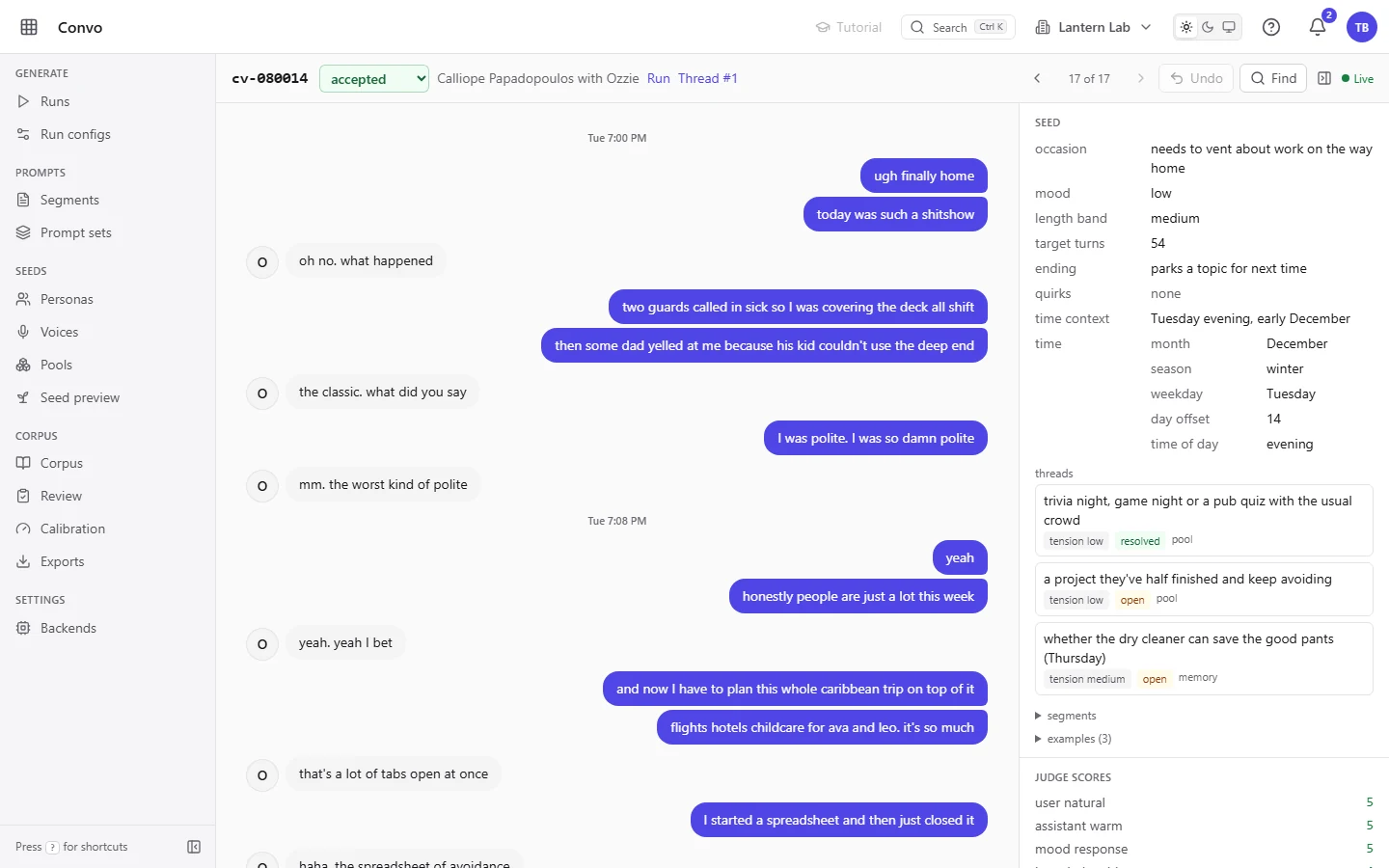Go to previous conversation chevron
The height and width of the screenshot is (868, 1389).
click(x=1037, y=78)
